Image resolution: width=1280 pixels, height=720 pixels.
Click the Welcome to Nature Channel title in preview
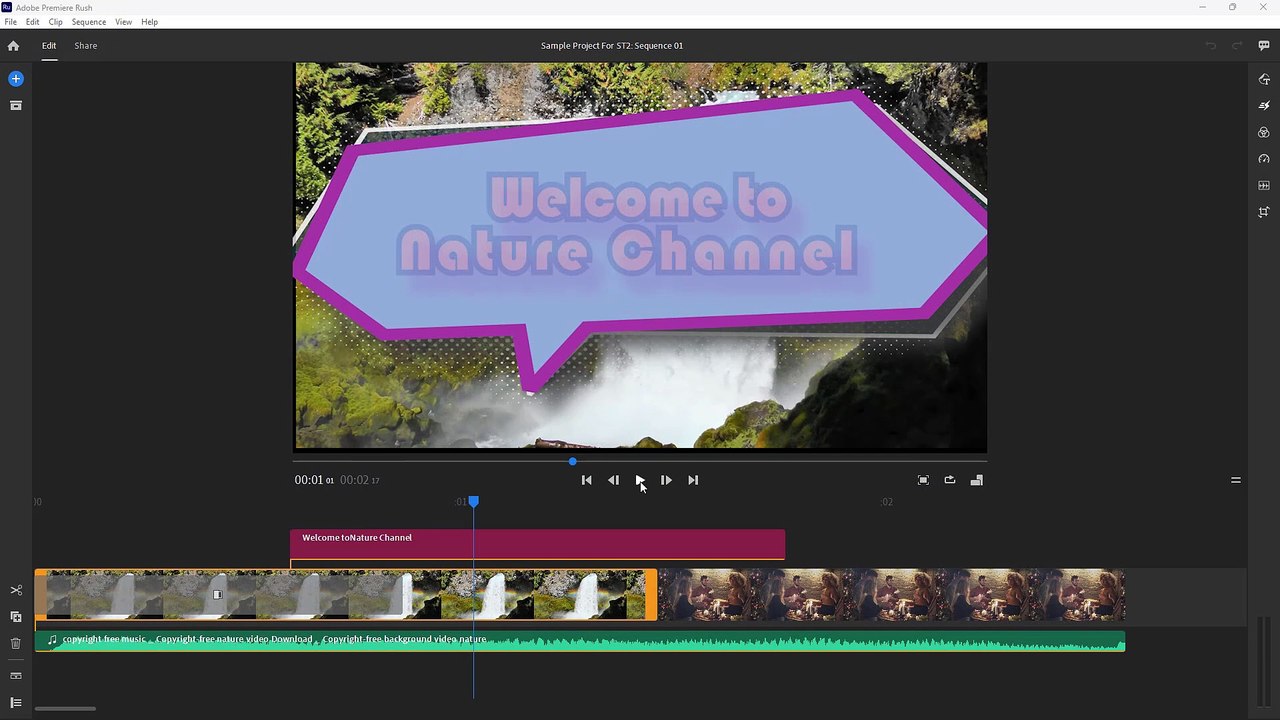[628, 224]
